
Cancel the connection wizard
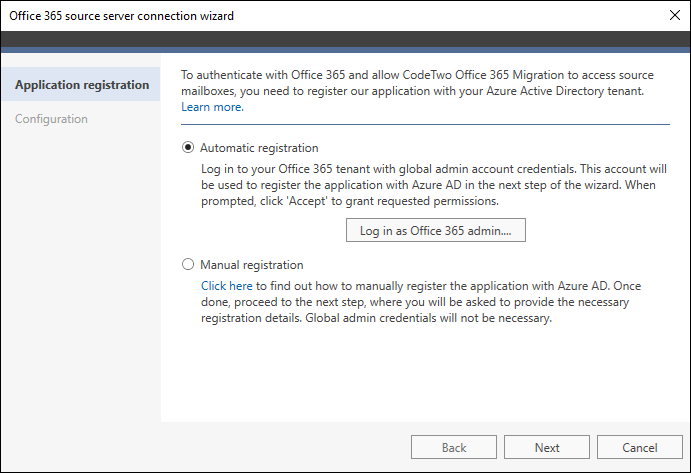tap(639, 447)
